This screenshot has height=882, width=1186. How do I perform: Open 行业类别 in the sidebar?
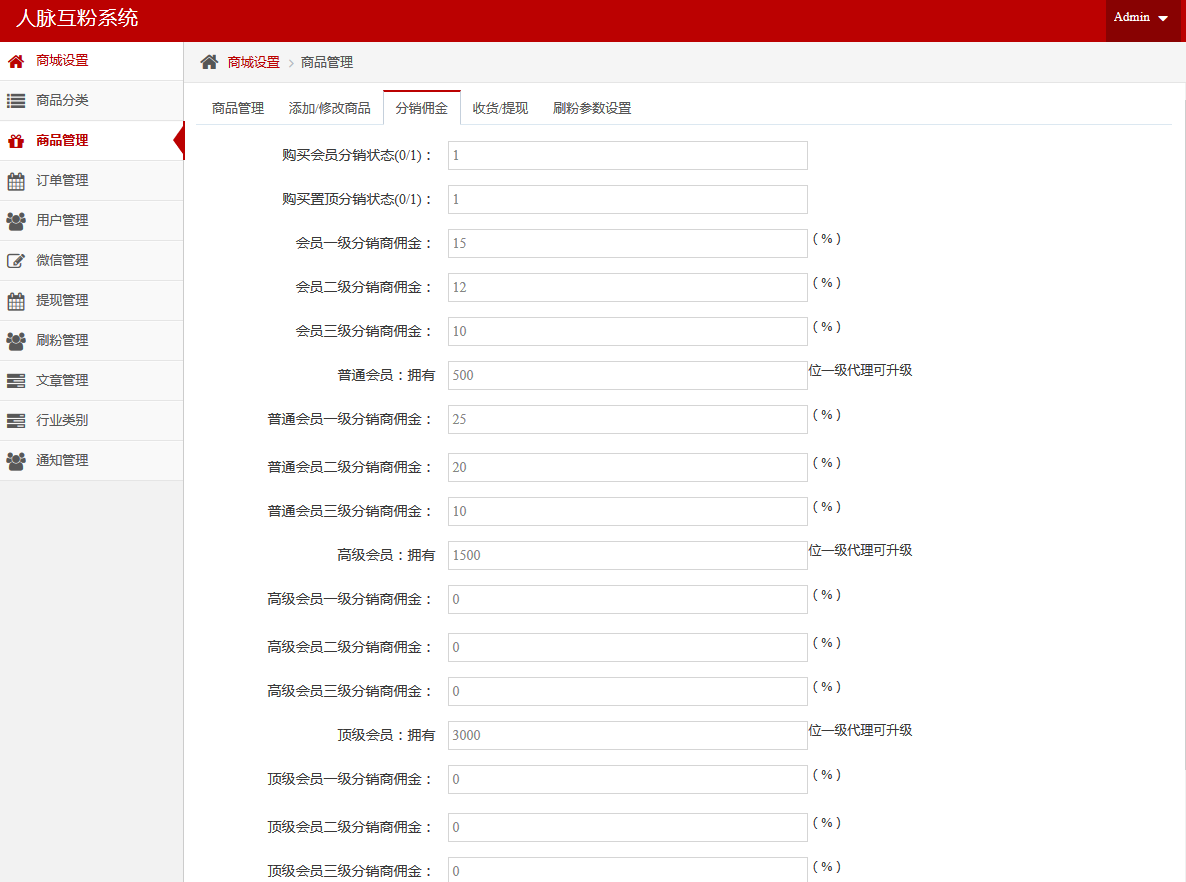(x=62, y=421)
